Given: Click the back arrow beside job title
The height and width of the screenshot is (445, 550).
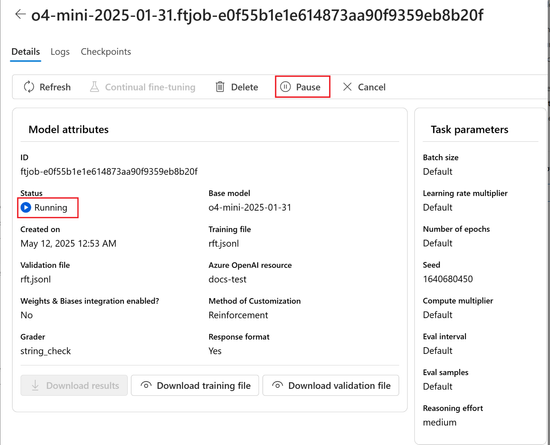Looking at the screenshot, I should pyautogui.click(x=20, y=14).
